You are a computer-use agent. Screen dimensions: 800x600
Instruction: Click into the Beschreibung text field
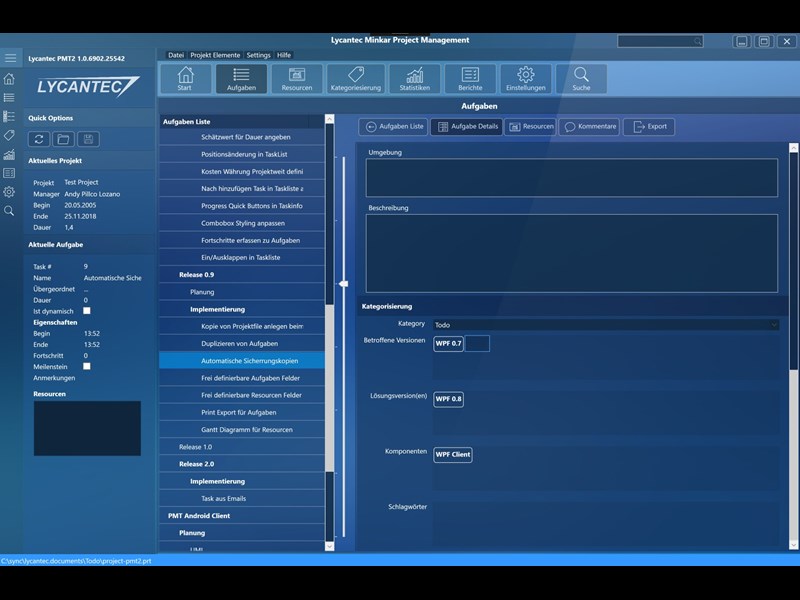pos(572,253)
